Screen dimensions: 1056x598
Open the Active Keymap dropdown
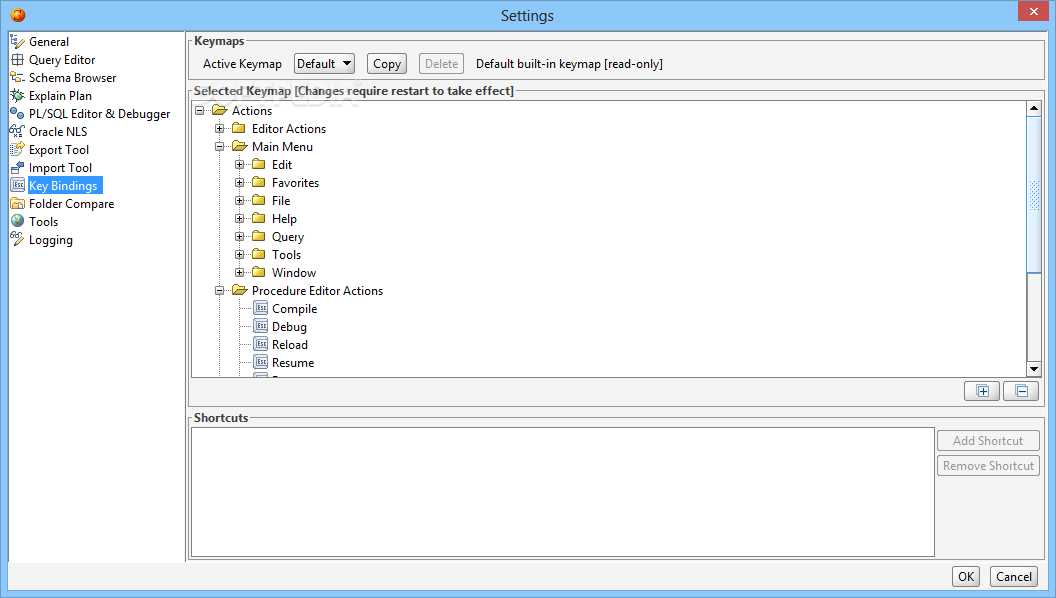click(x=325, y=64)
